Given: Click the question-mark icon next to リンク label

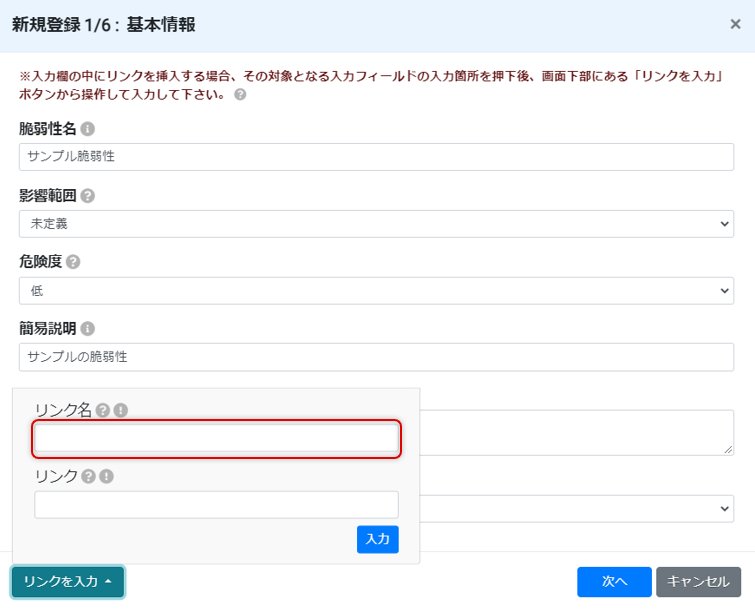Looking at the screenshot, I should pyautogui.click(x=88, y=477).
